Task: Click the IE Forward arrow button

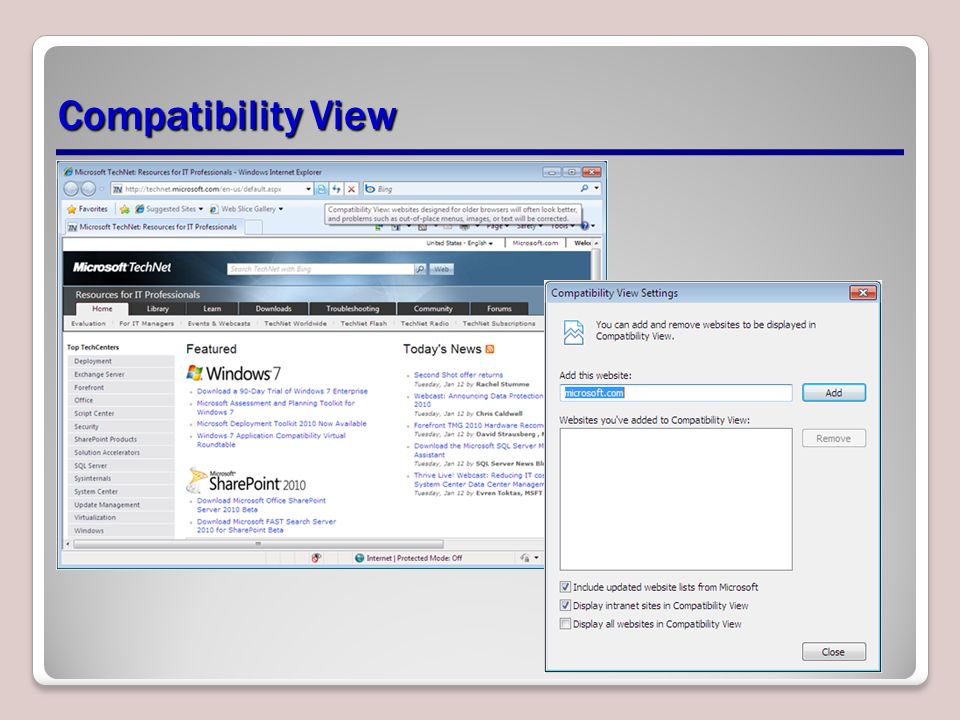Action: [x=89, y=189]
